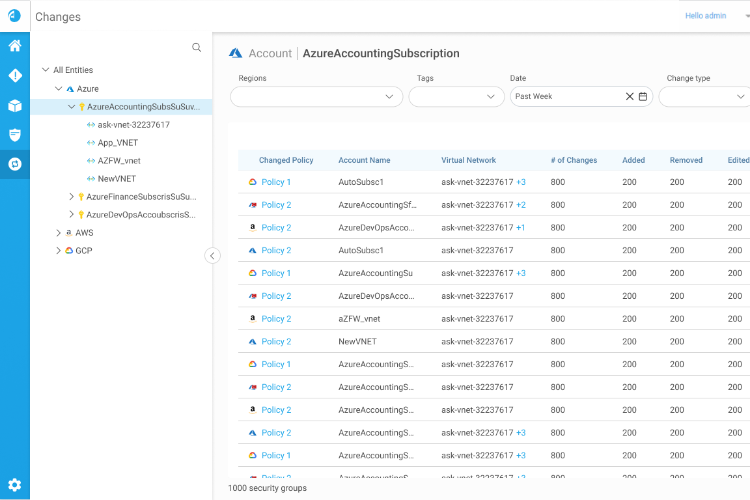
Task: Open the shield policy icon in sidebar
Action: click(15, 135)
